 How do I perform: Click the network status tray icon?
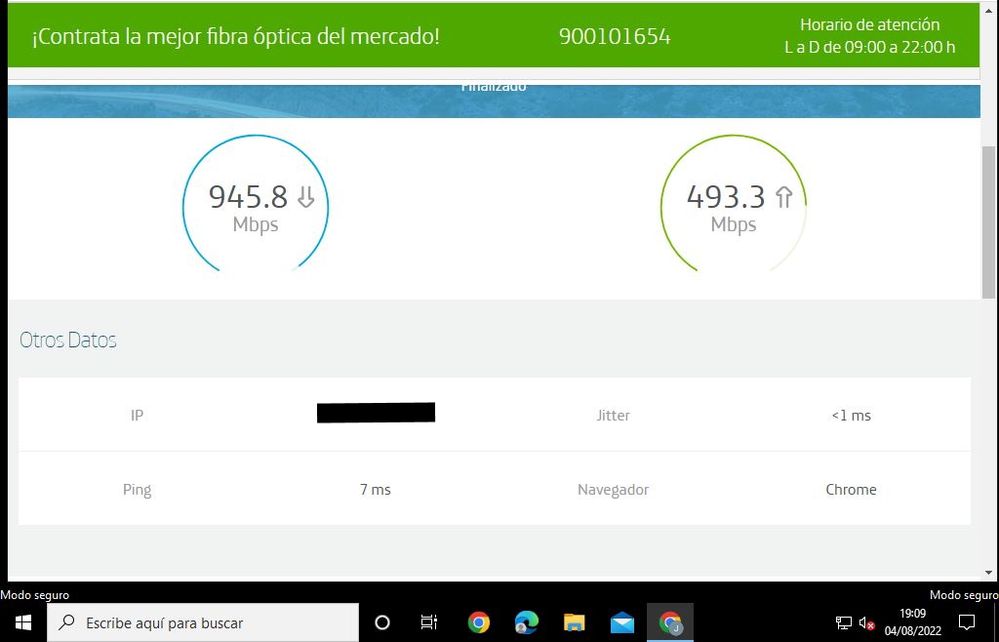[844, 623]
